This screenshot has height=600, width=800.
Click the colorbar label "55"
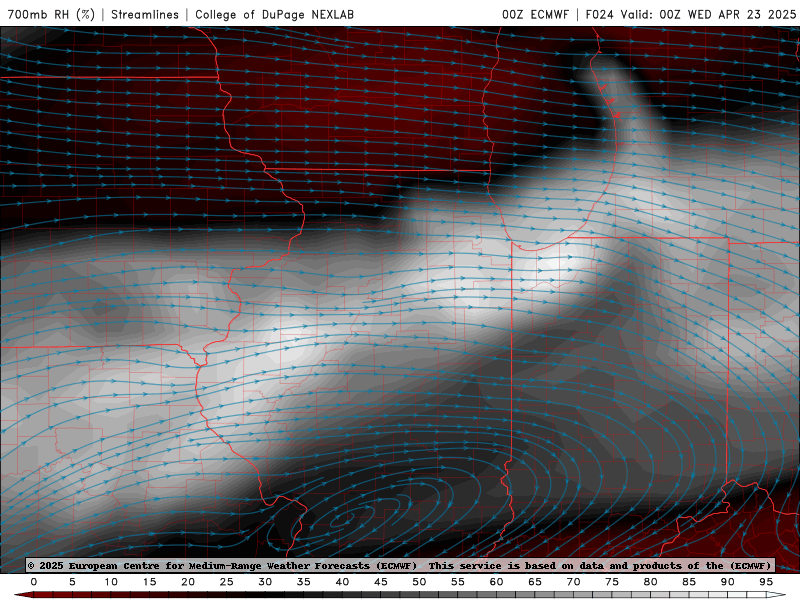point(458,582)
